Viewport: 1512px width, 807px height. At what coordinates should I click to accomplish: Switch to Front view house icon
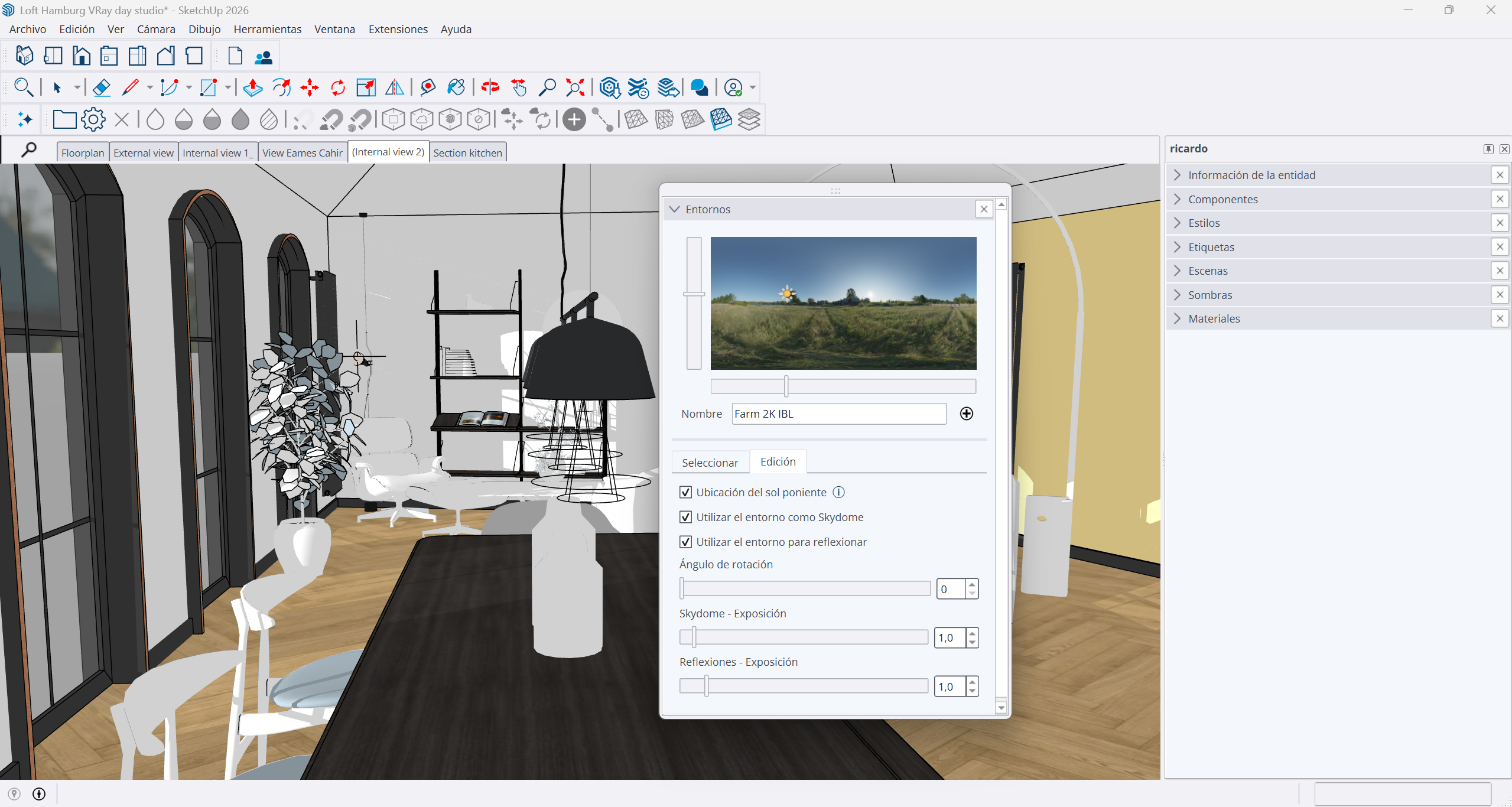coord(81,56)
